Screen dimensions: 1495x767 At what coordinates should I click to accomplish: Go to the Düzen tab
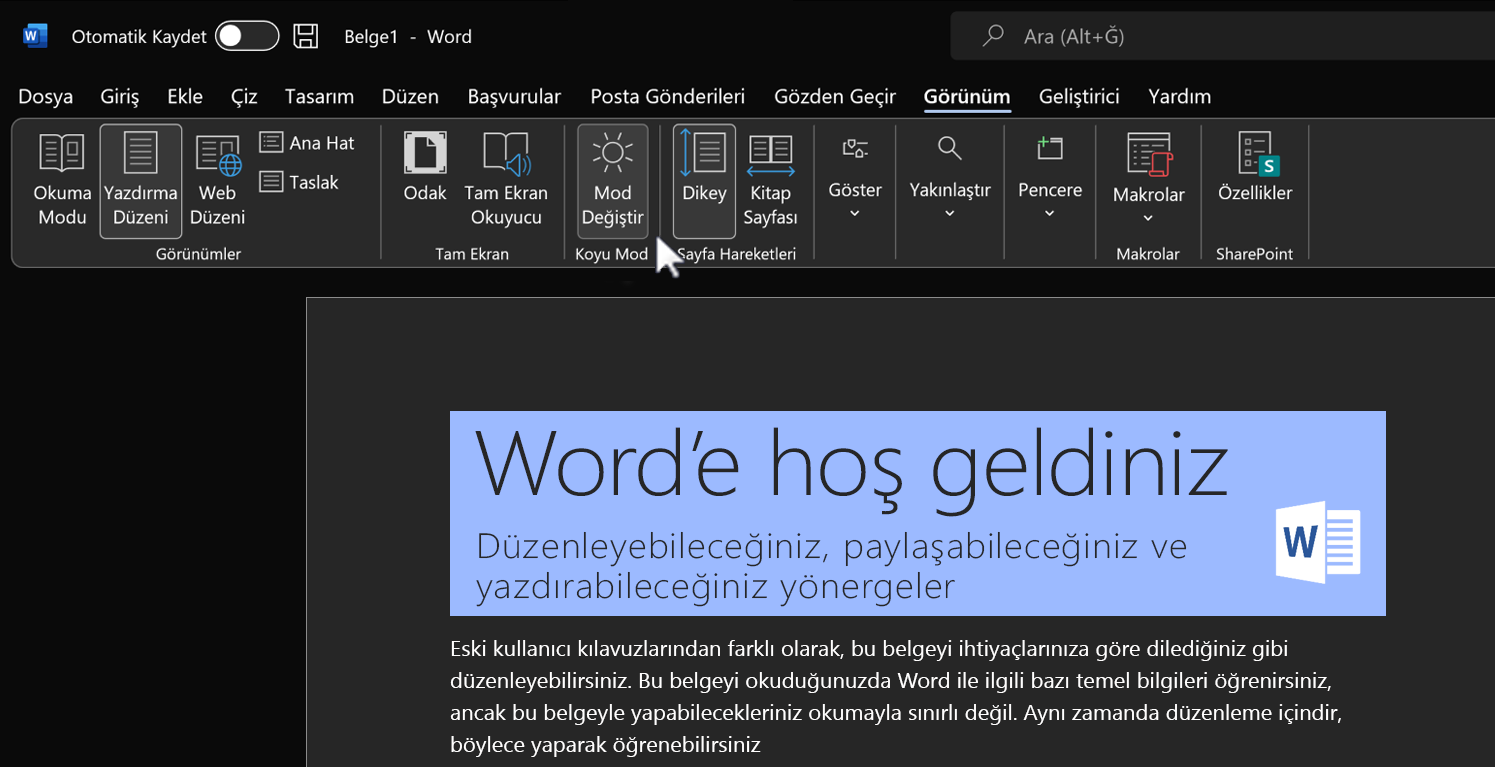tap(410, 97)
